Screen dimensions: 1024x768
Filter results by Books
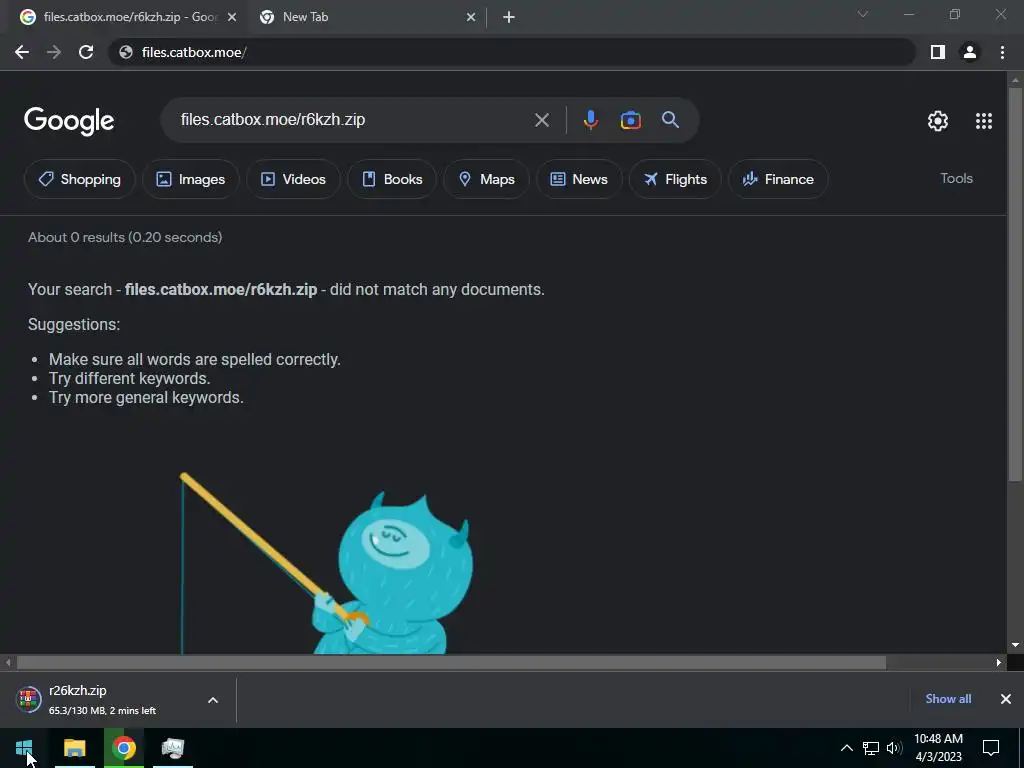point(392,179)
